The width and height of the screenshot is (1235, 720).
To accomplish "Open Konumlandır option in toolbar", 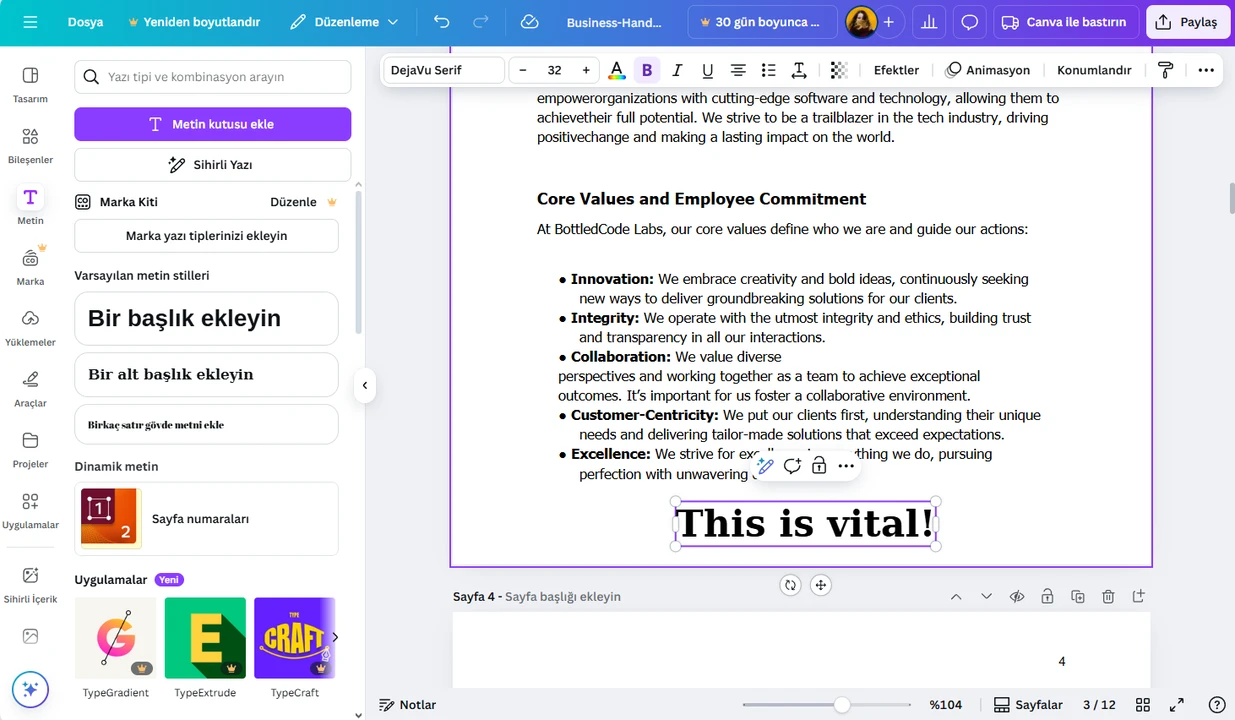I will click(x=1094, y=70).
